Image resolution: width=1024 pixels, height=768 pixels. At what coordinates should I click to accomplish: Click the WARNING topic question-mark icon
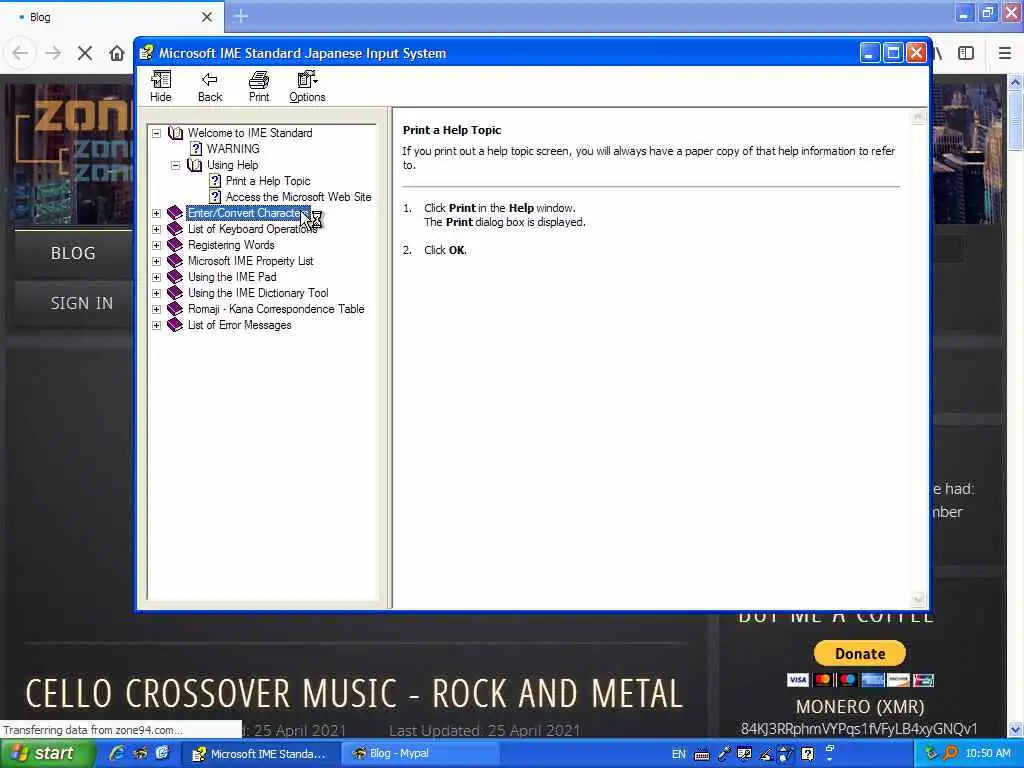point(196,149)
